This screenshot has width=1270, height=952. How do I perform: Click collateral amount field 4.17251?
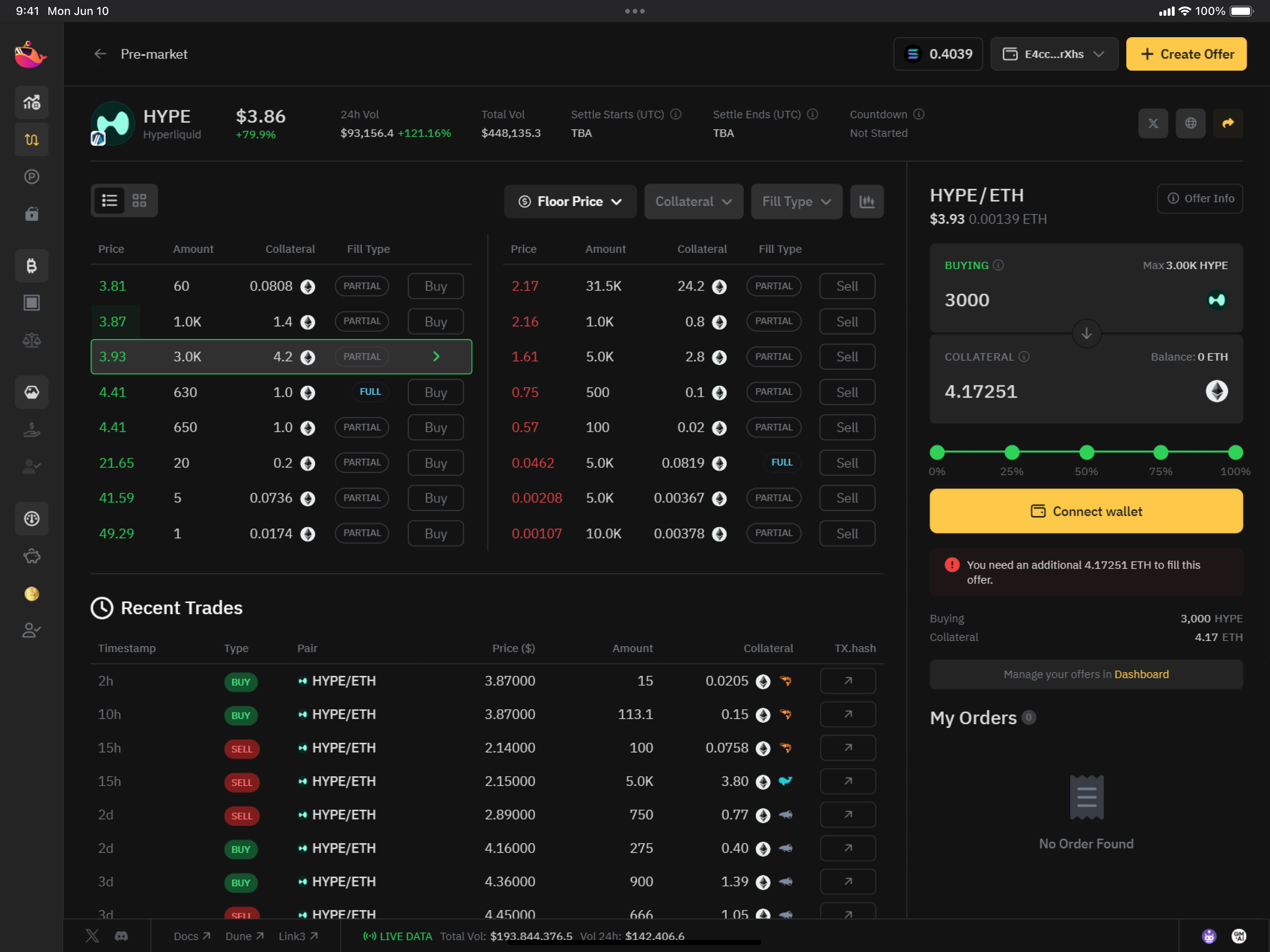coord(1070,391)
